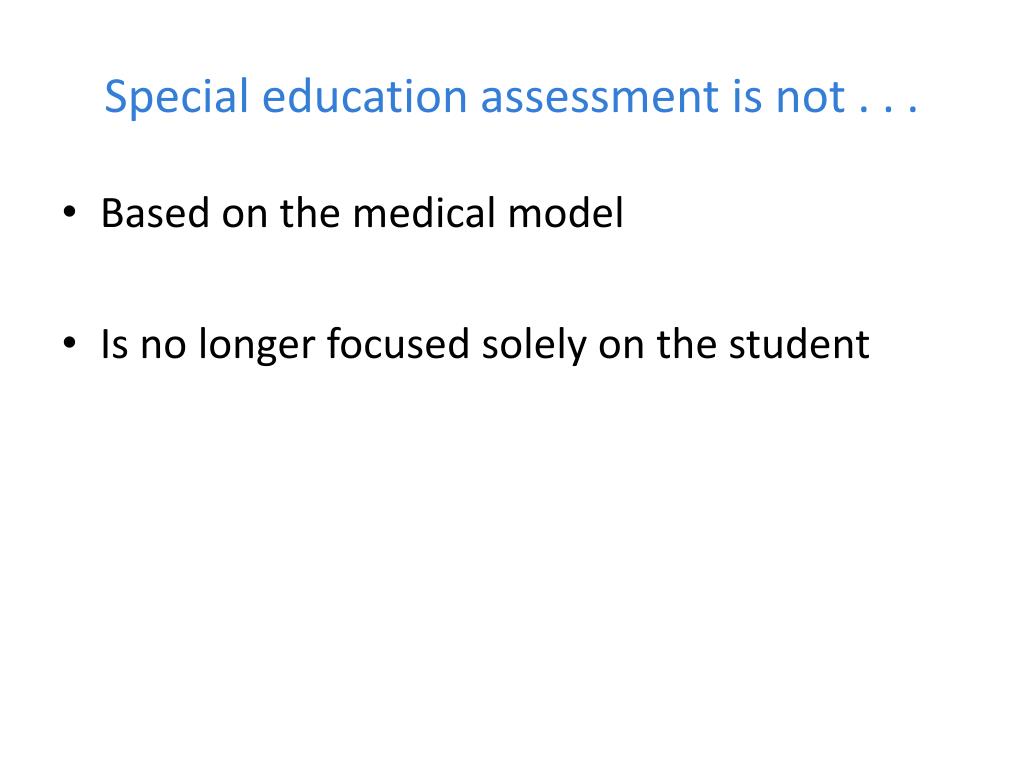The image size is (1024, 768).
Task: Select the first bullet point marker
Action: tap(69, 212)
